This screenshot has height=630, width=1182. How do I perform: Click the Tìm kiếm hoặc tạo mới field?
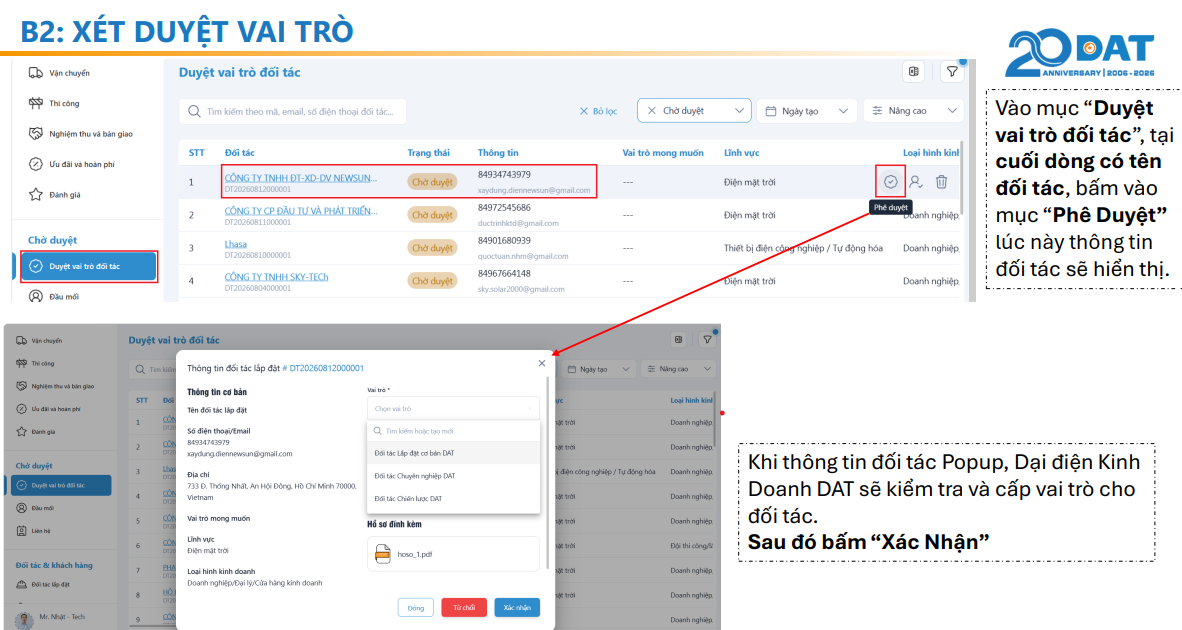[x=454, y=431]
